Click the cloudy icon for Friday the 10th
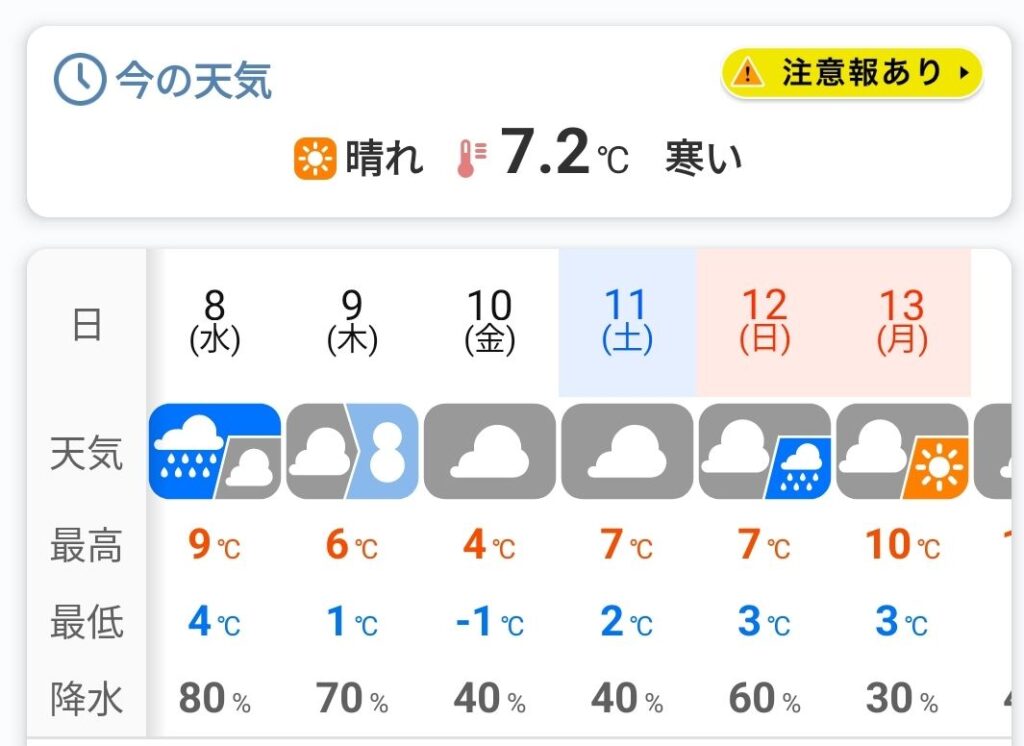The width and height of the screenshot is (1024, 746). click(489, 451)
